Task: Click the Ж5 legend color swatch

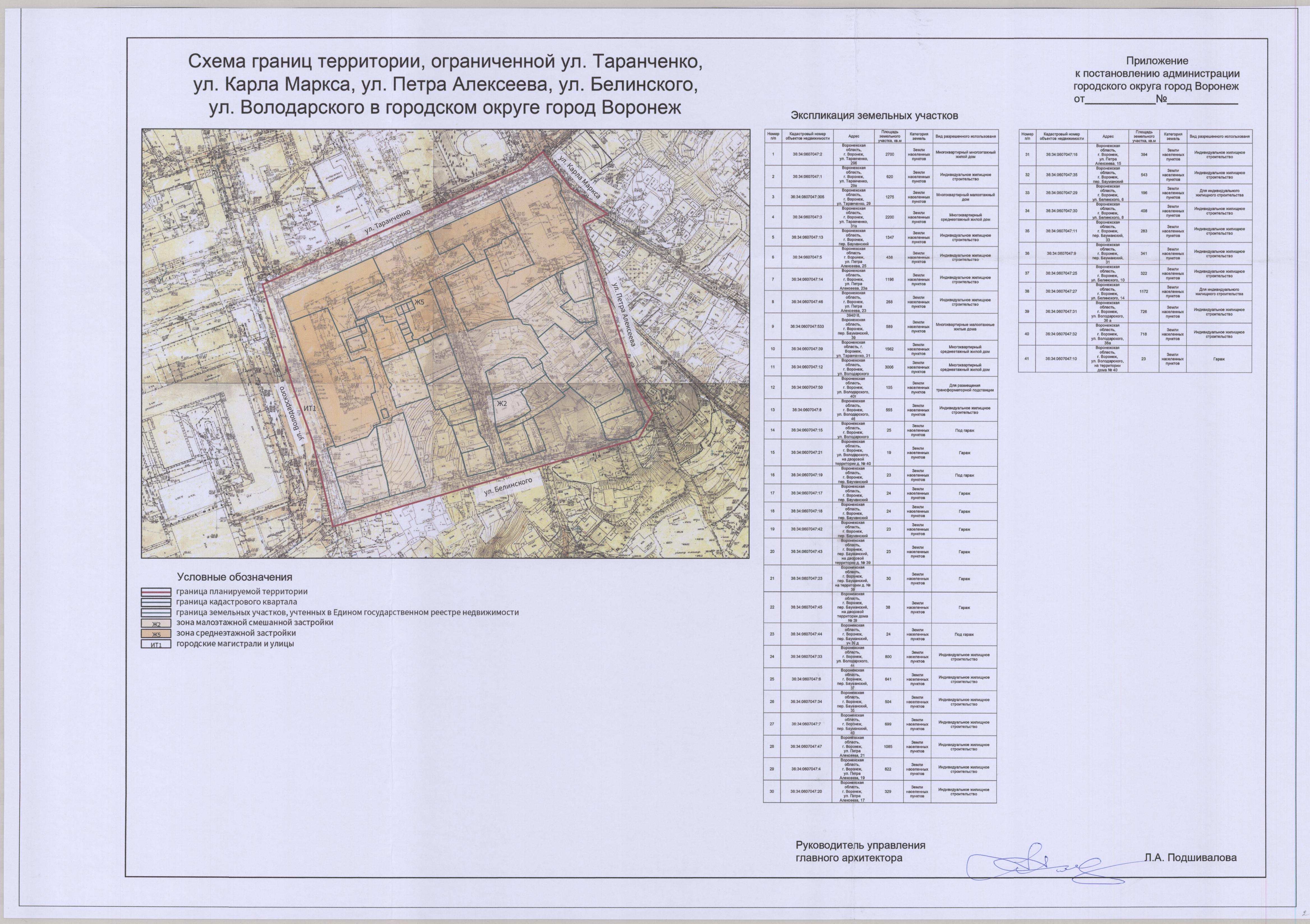Action: click(156, 634)
